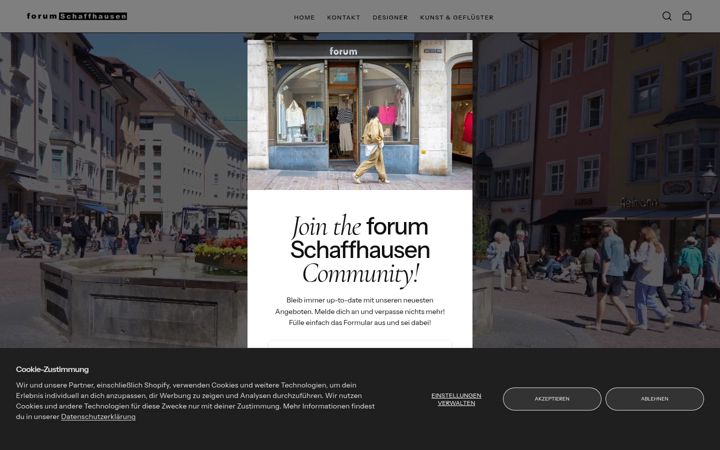This screenshot has height=450, width=720.
Task: Click the 'Cookie-Zustimmung' banner title
Action: [x=52, y=370]
